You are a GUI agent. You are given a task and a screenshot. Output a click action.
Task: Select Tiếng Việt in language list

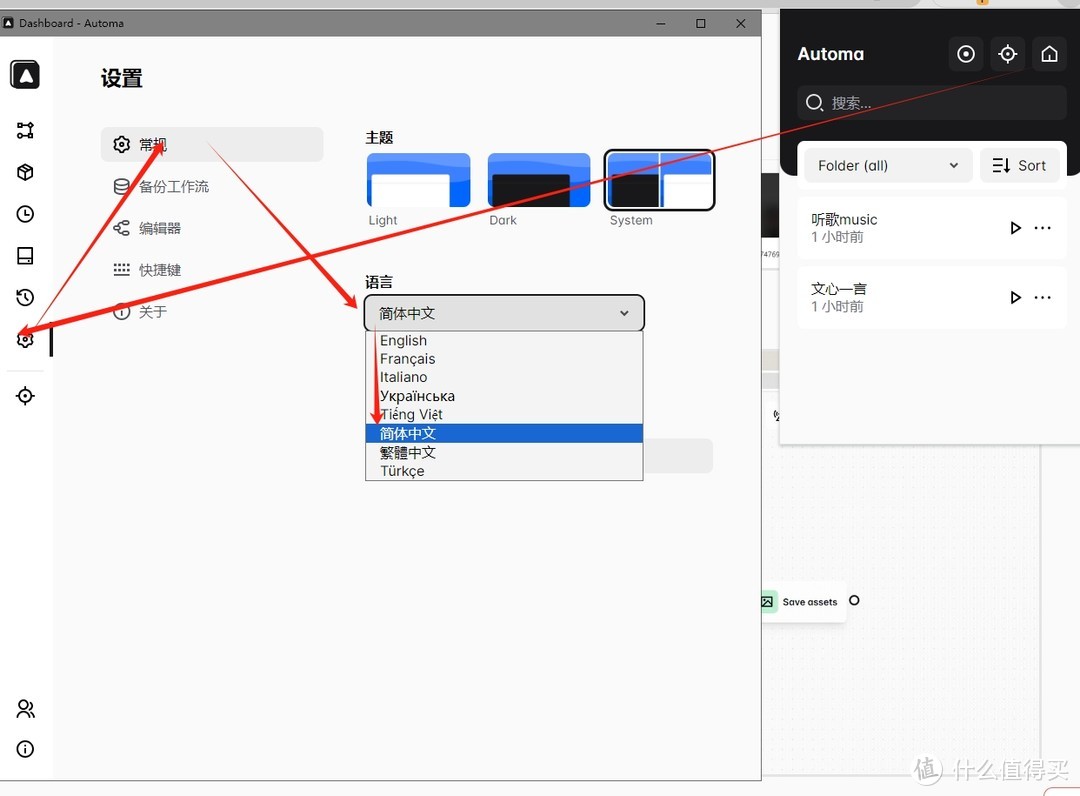[x=504, y=415]
